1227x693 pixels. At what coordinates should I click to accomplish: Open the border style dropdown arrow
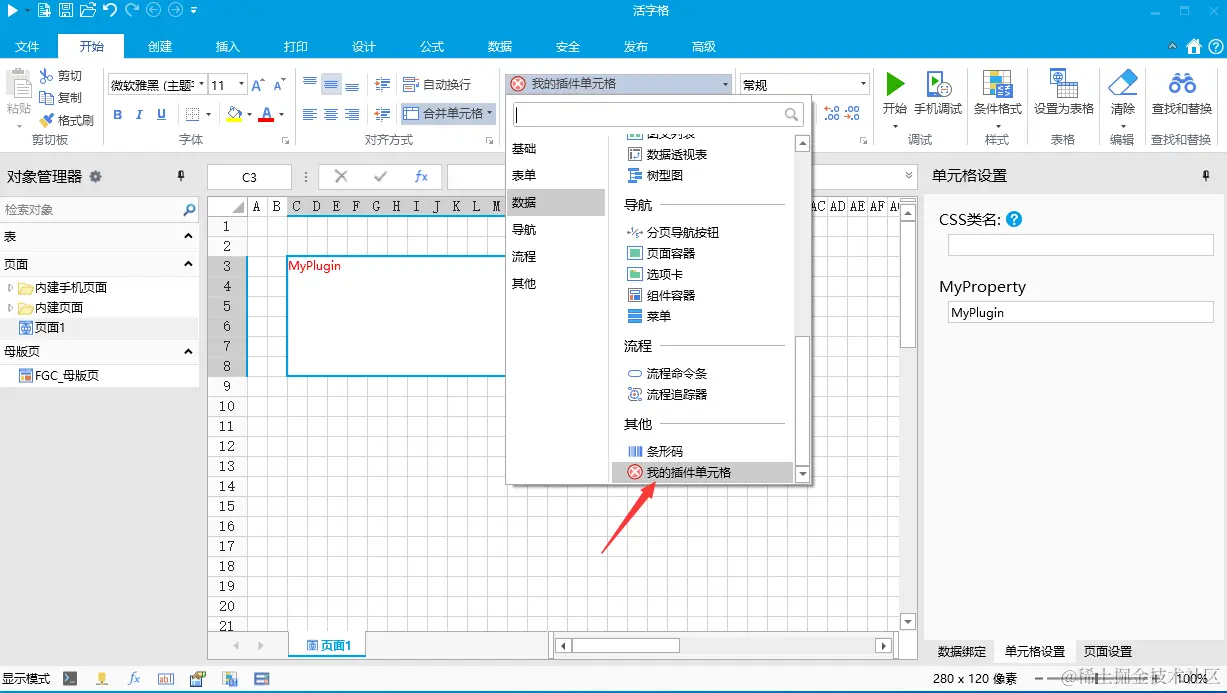(208, 114)
